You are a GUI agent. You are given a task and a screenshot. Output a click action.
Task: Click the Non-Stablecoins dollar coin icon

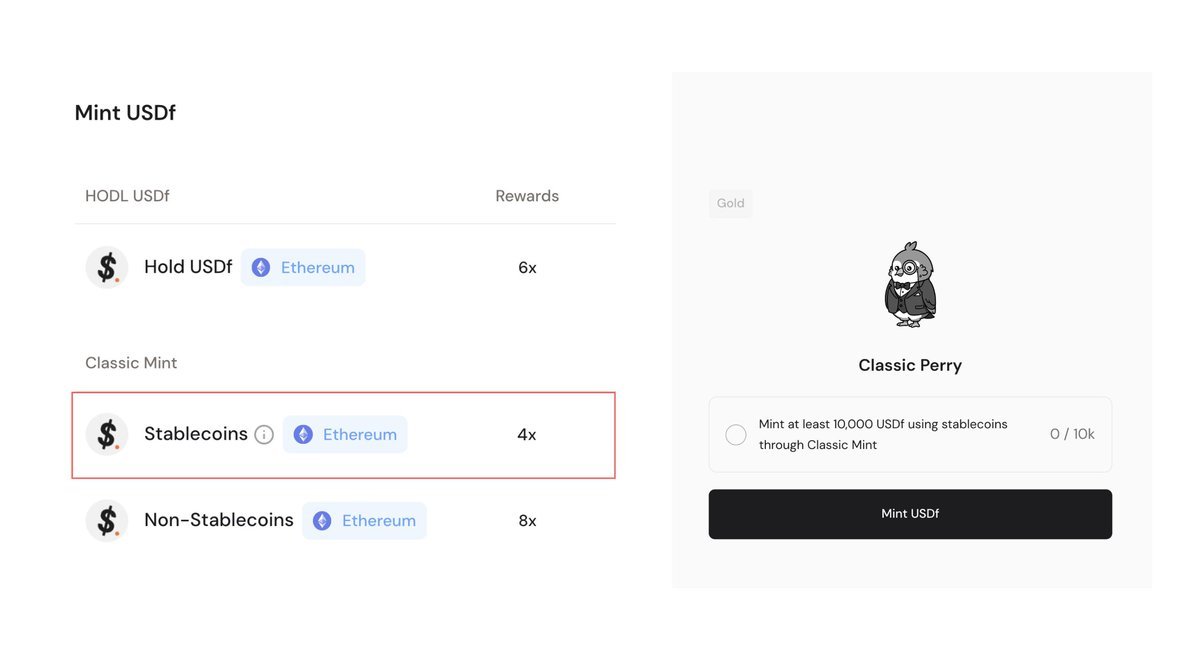(107, 521)
